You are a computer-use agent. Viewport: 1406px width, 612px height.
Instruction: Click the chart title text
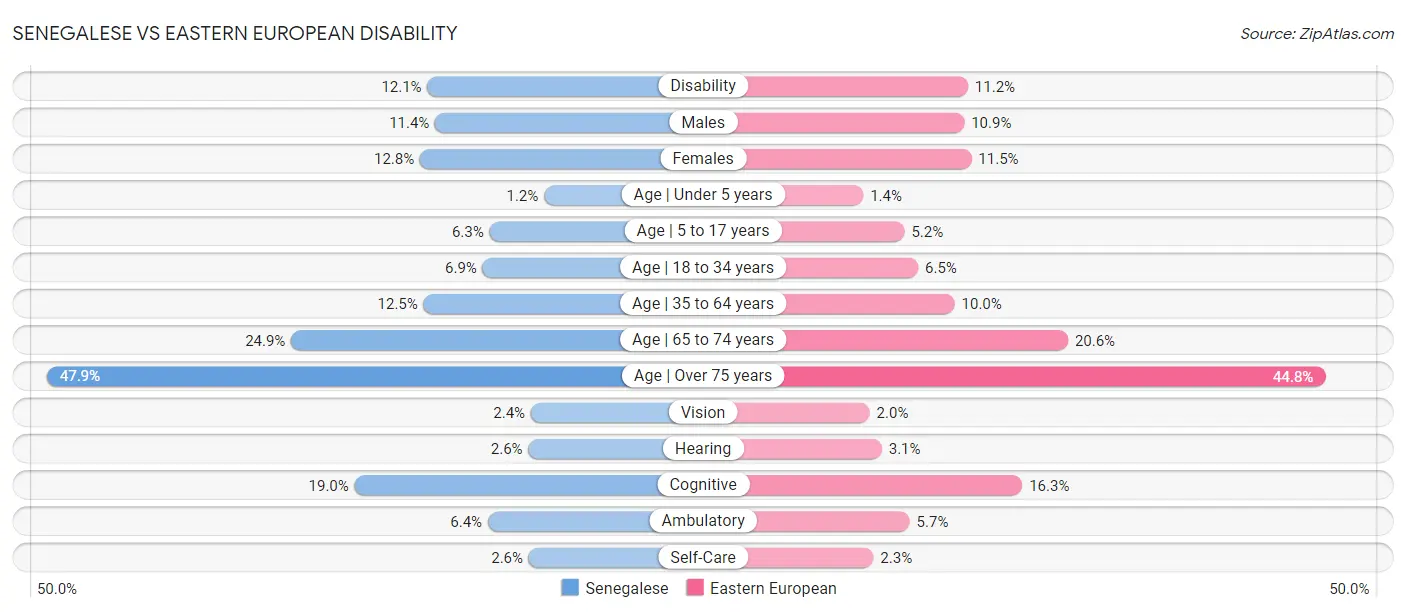coord(235,33)
